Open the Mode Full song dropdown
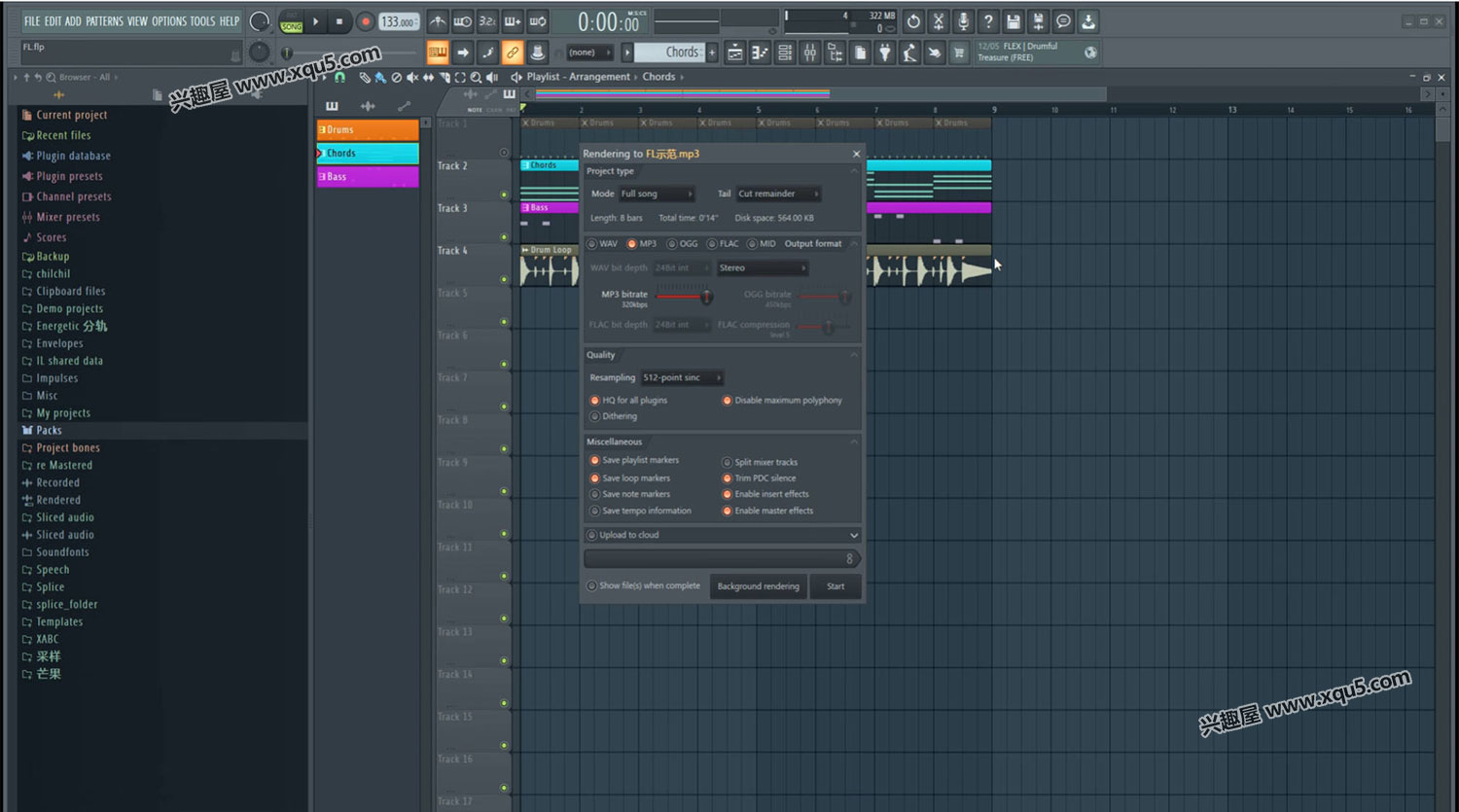Viewport: 1459px width, 812px height. (657, 194)
